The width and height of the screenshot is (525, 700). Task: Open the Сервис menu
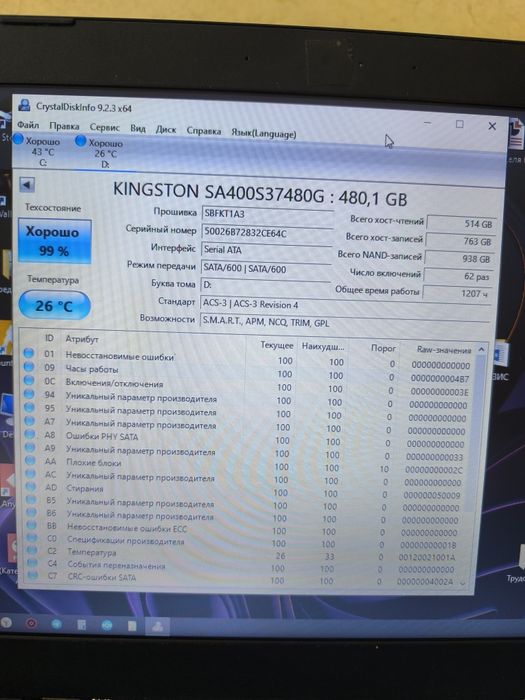tap(104, 127)
